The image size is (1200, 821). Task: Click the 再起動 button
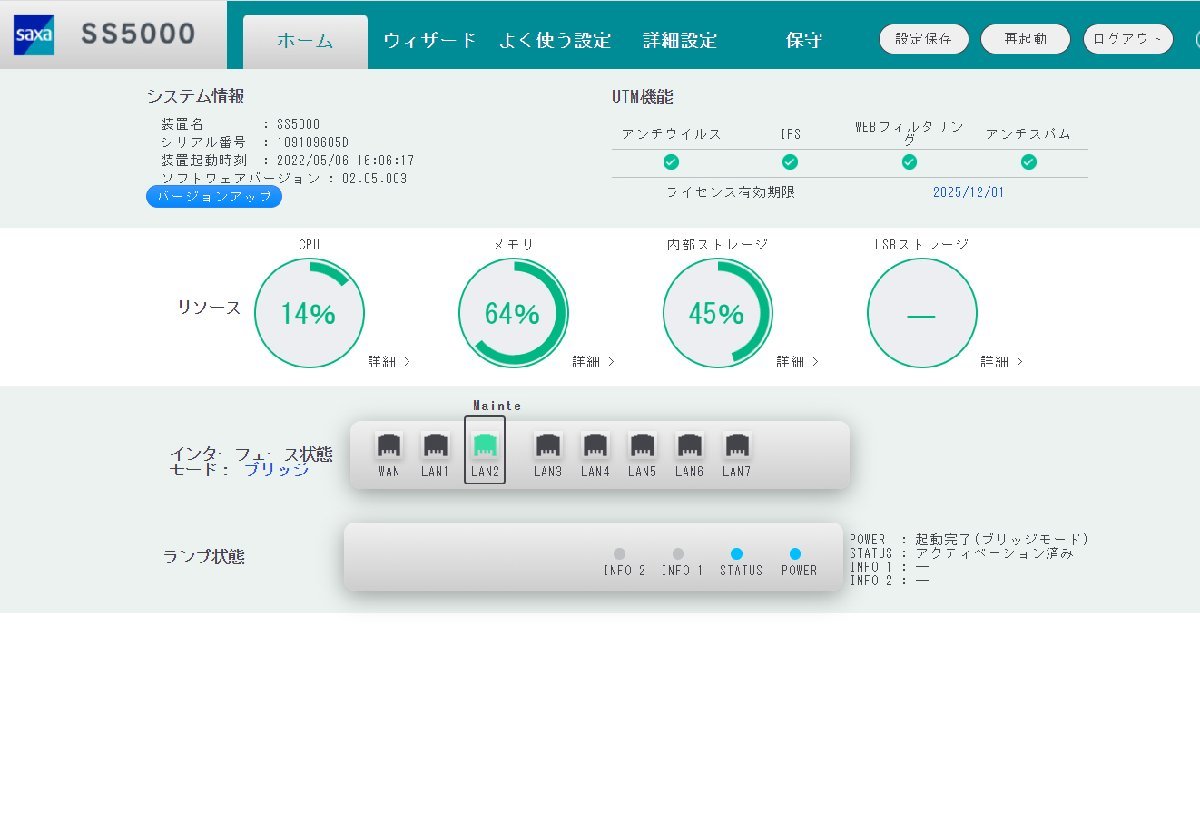1026,39
